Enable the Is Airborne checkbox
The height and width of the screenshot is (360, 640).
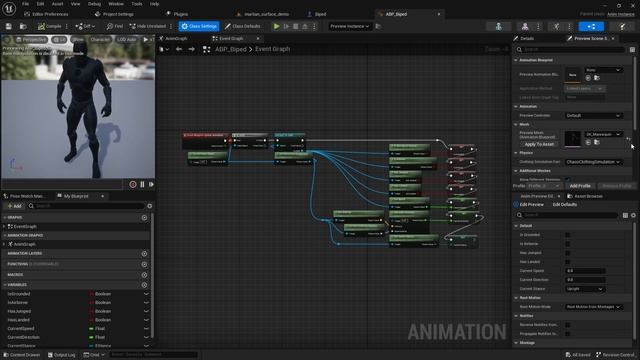tap(567, 244)
